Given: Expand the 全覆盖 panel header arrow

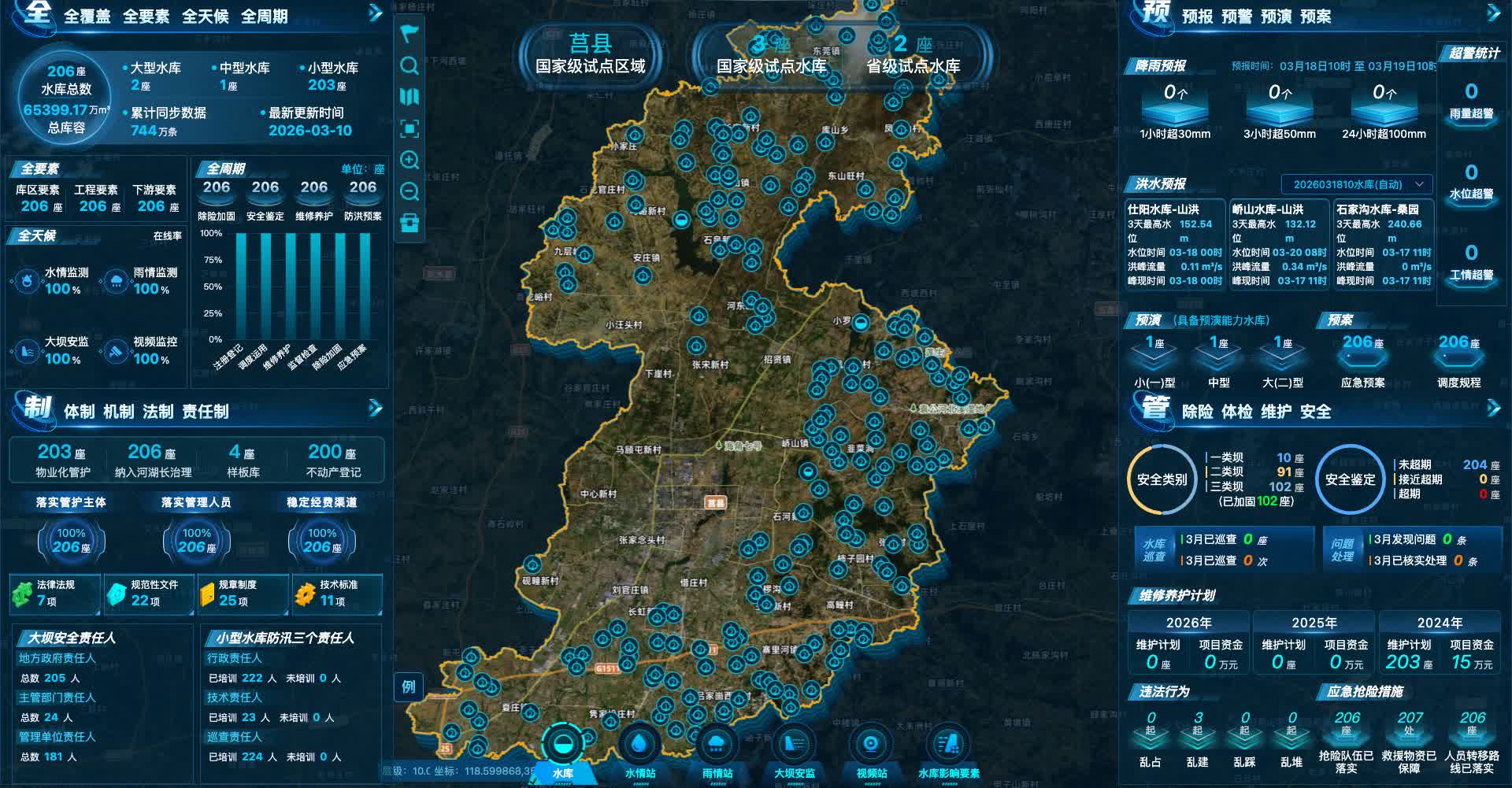Looking at the screenshot, I should coord(376,13).
